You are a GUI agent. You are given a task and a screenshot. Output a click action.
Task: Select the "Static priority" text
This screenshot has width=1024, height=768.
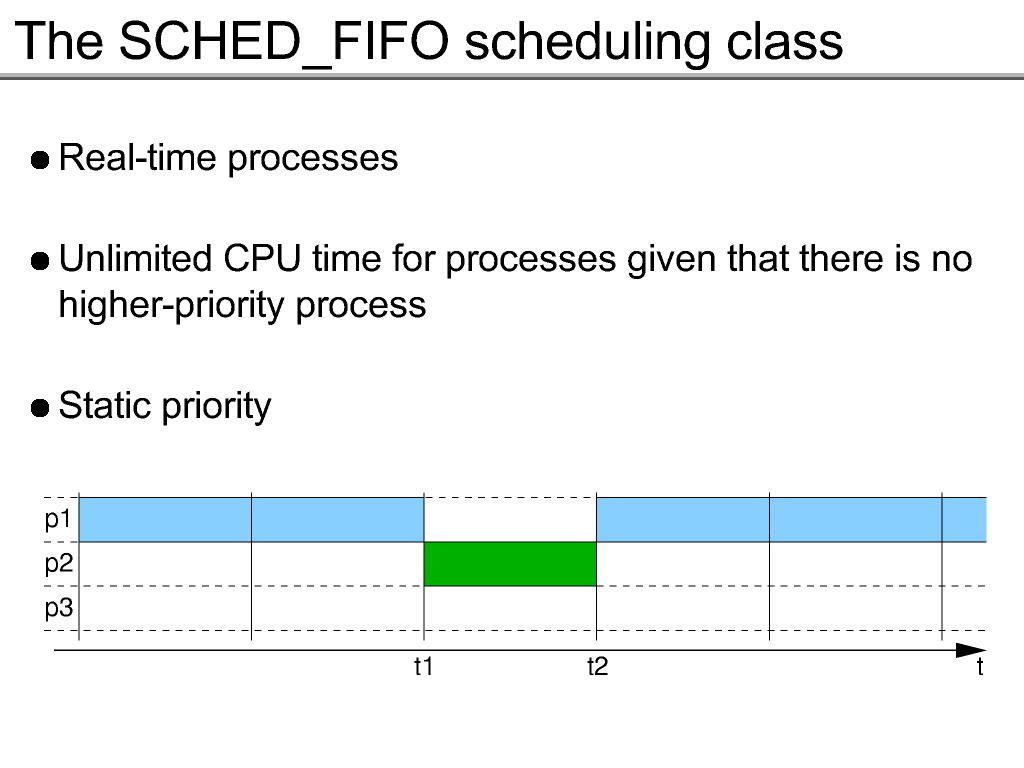[x=165, y=406]
